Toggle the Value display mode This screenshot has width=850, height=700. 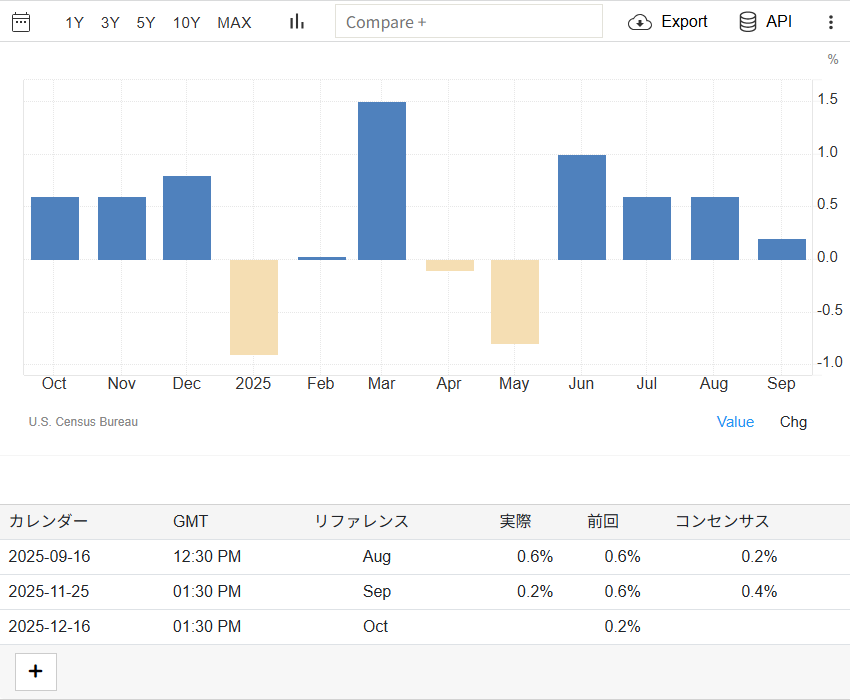735,422
